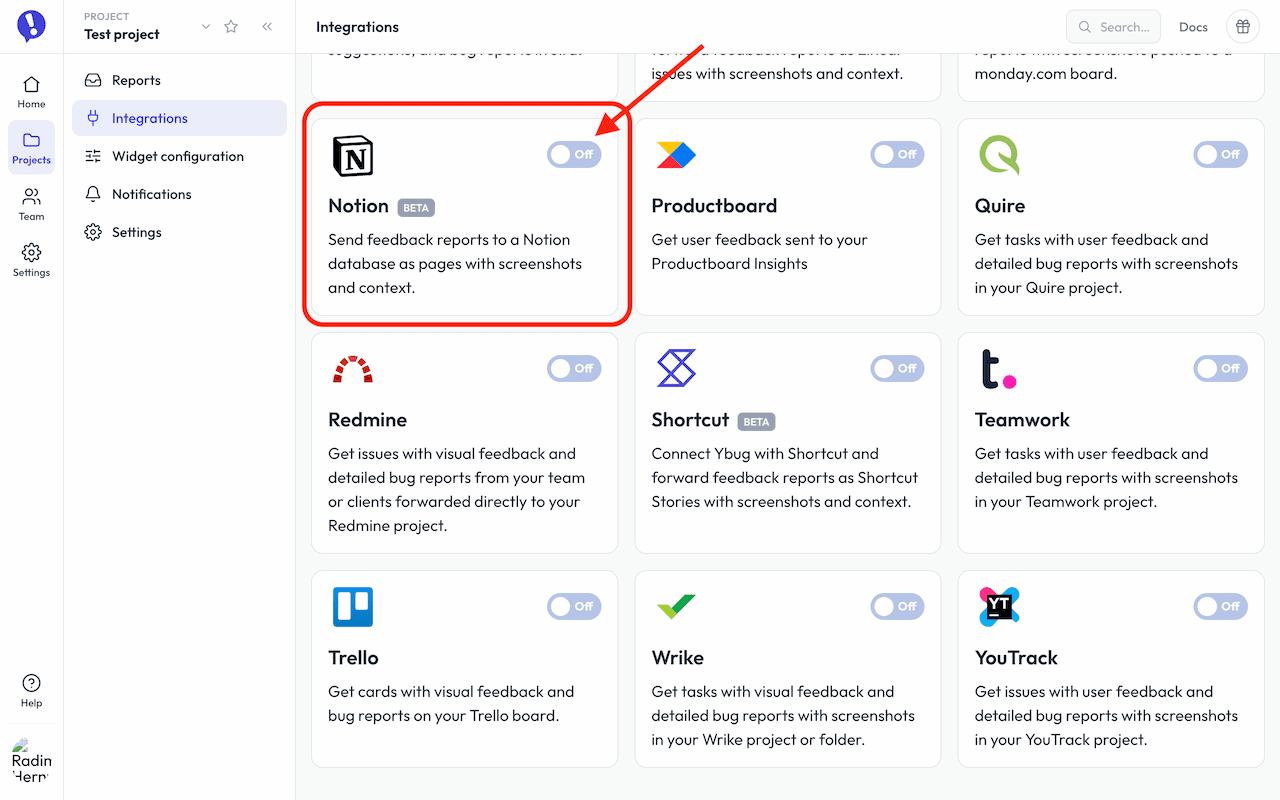
Task: Click the Test project name
Action: click(122, 34)
